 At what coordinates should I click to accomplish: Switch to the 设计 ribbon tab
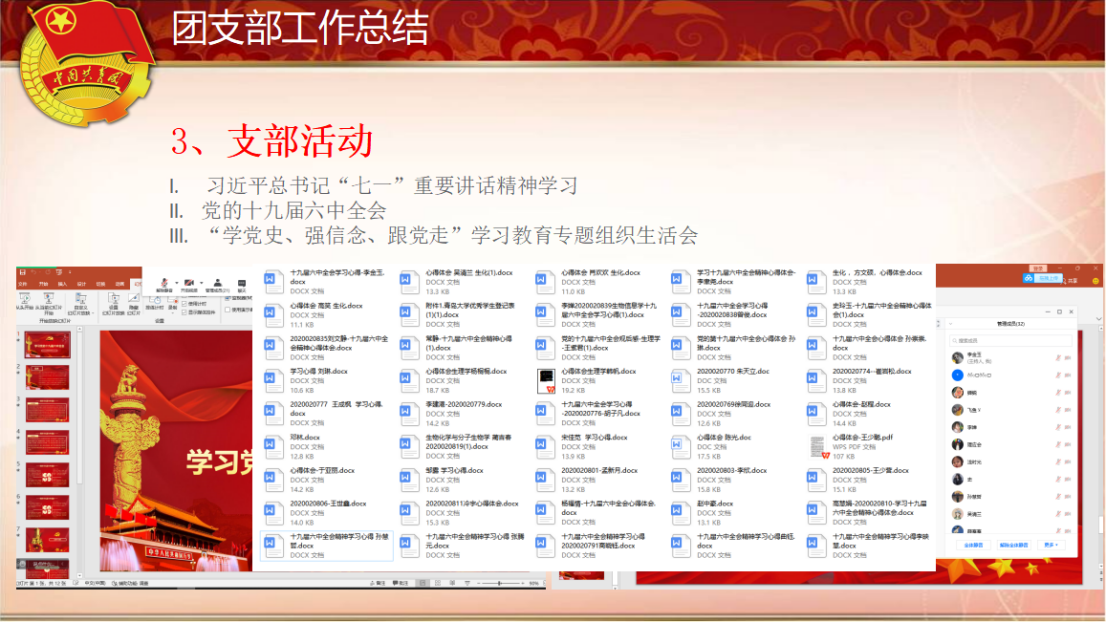point(82,283)
